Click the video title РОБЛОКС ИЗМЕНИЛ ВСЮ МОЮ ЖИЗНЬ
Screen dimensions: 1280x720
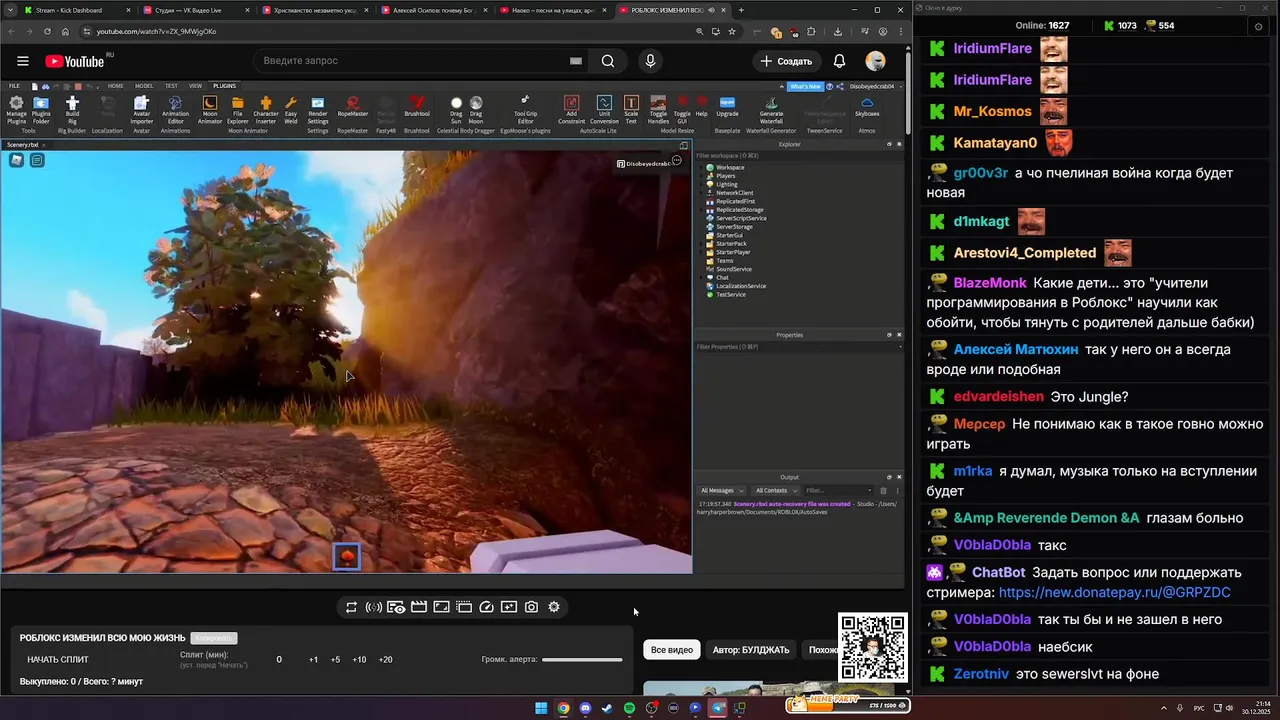(102, 638)
